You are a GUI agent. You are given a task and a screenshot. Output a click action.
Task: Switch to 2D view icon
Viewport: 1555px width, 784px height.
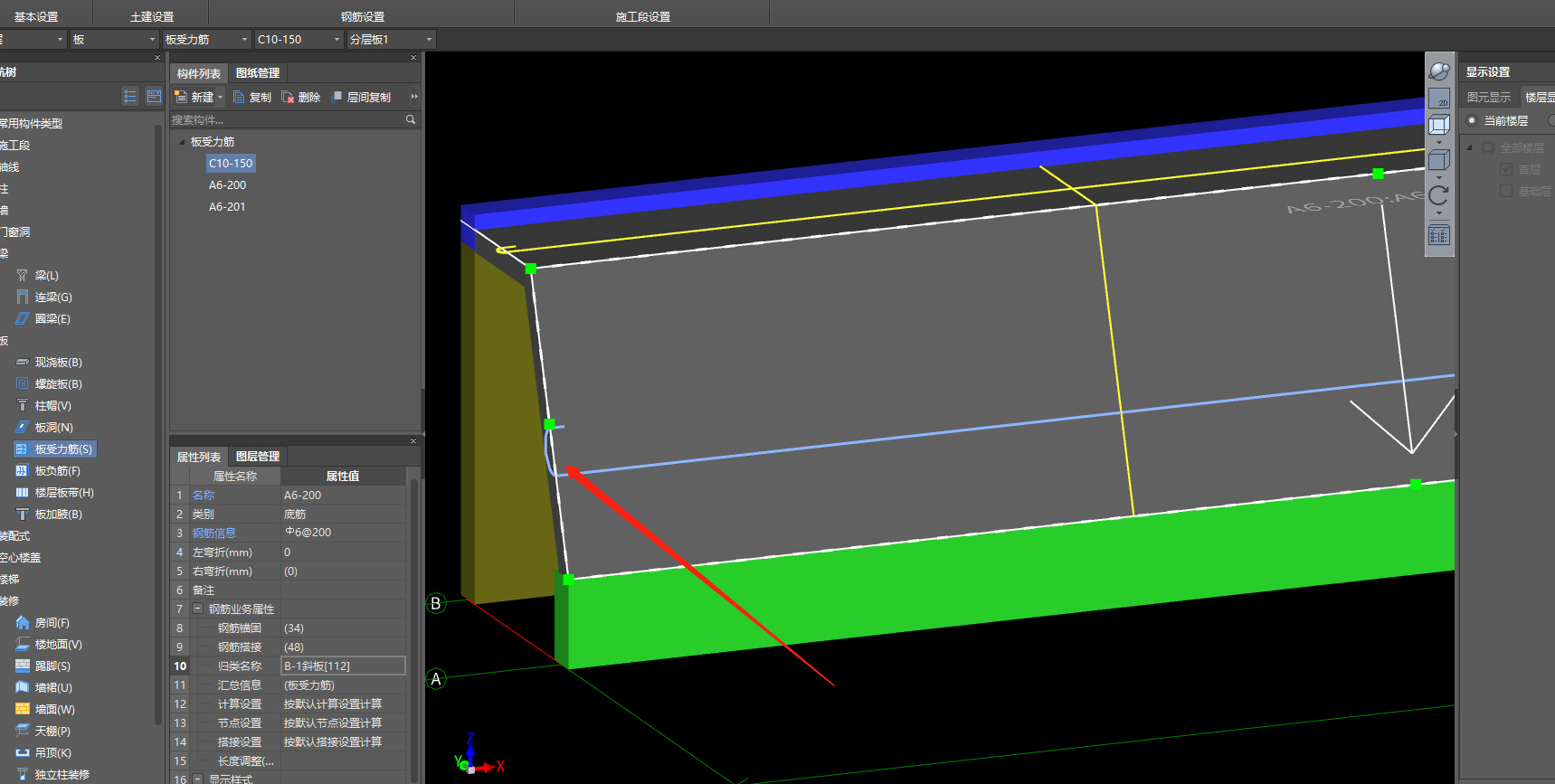(x=1439, y=99)
